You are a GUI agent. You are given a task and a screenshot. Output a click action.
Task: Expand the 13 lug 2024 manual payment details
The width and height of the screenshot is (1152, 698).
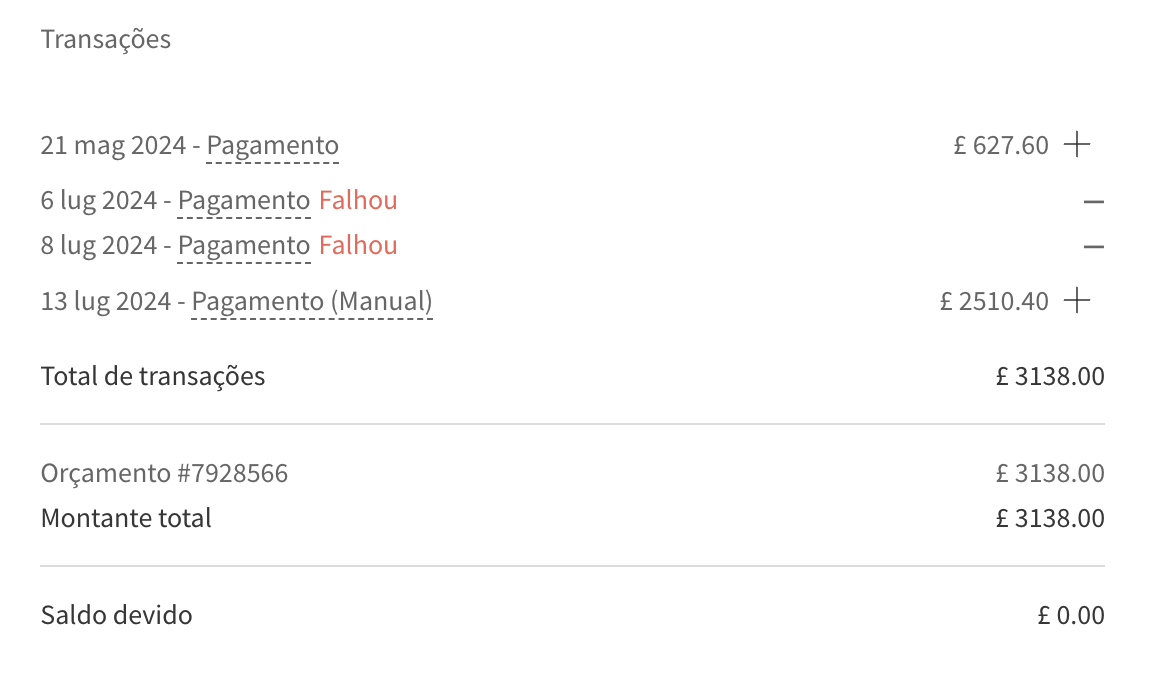(x=1078, y=300)
